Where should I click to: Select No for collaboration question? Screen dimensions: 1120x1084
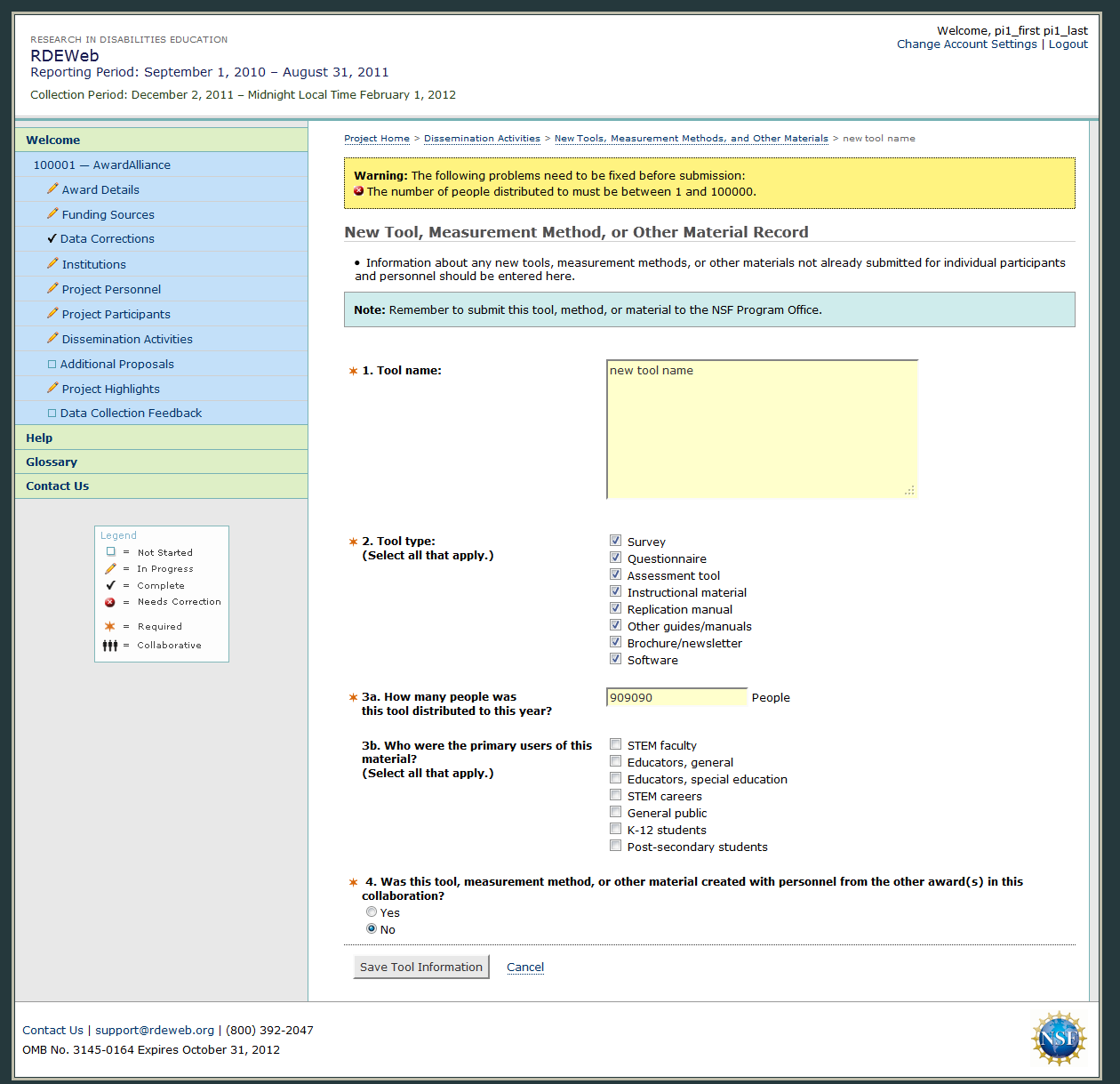[372, 928]
